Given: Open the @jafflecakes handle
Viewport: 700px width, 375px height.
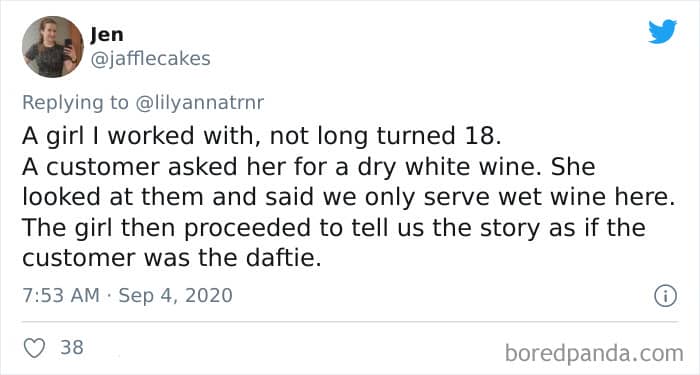Looking at the screenshot, I should 150,59.
